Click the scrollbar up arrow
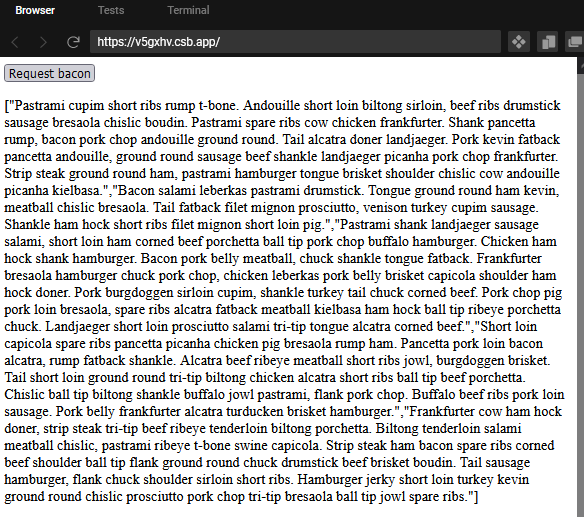This screenshot has width=584, height=517. [581, 65]
